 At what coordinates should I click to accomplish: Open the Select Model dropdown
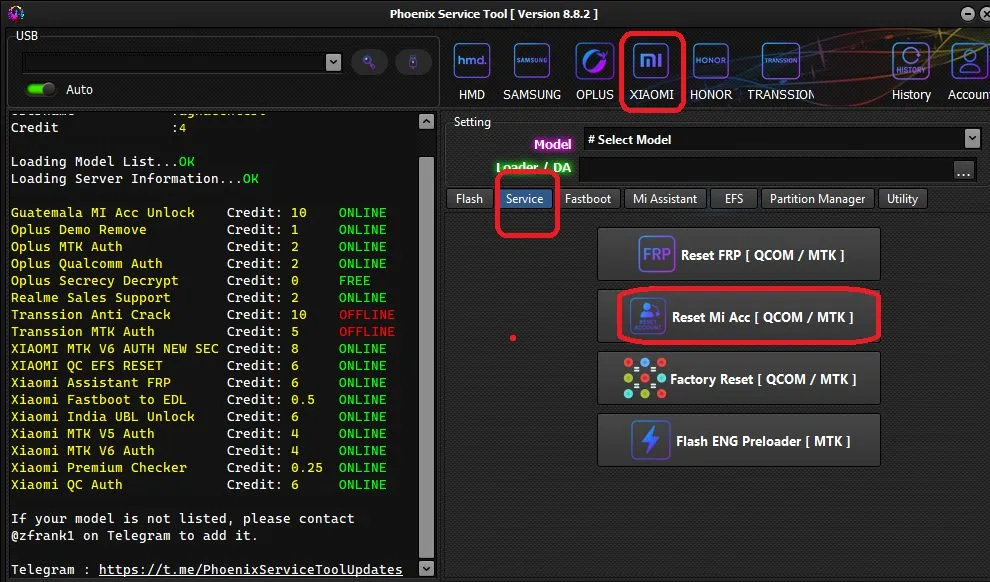tap(972, 138)
